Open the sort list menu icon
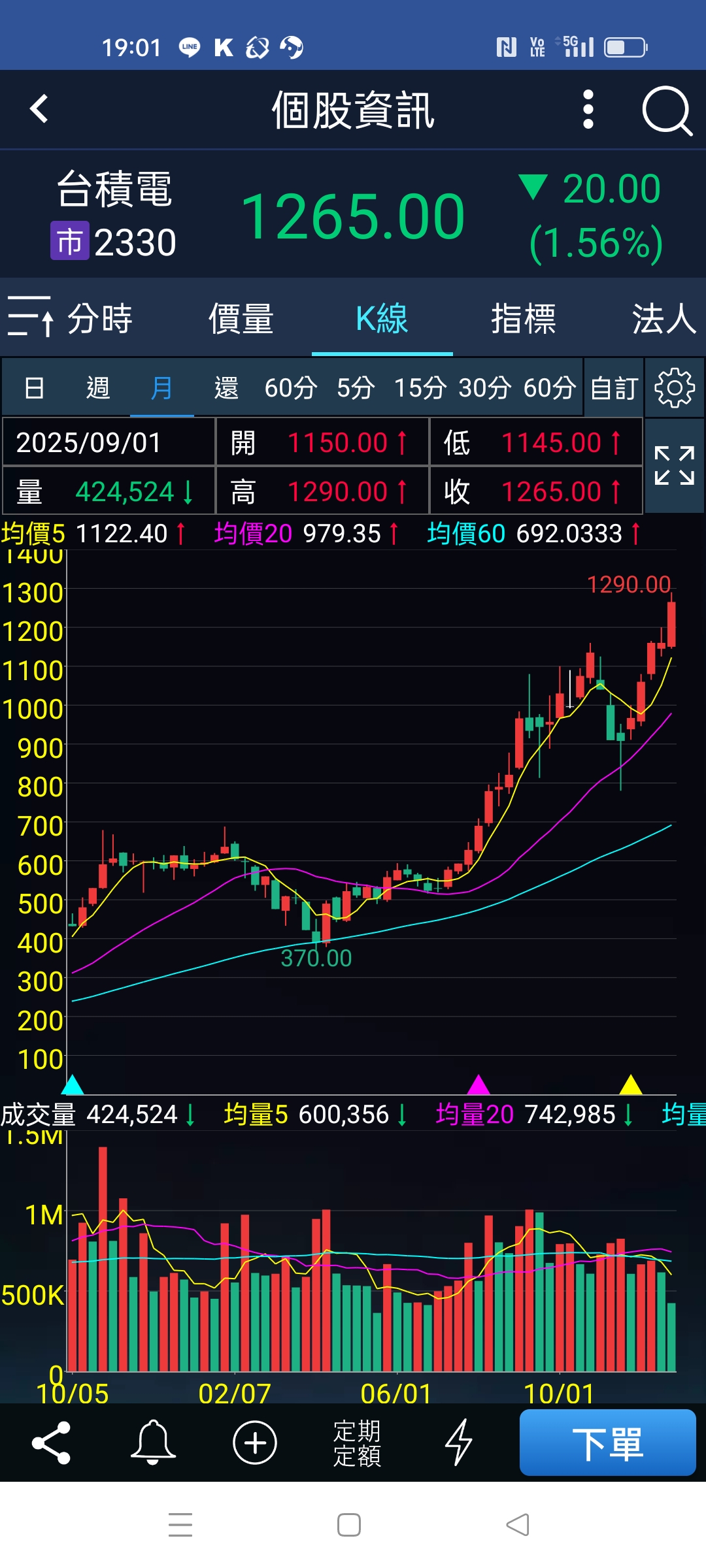This screenshot has width=706, height=1568. pos(30,317)
